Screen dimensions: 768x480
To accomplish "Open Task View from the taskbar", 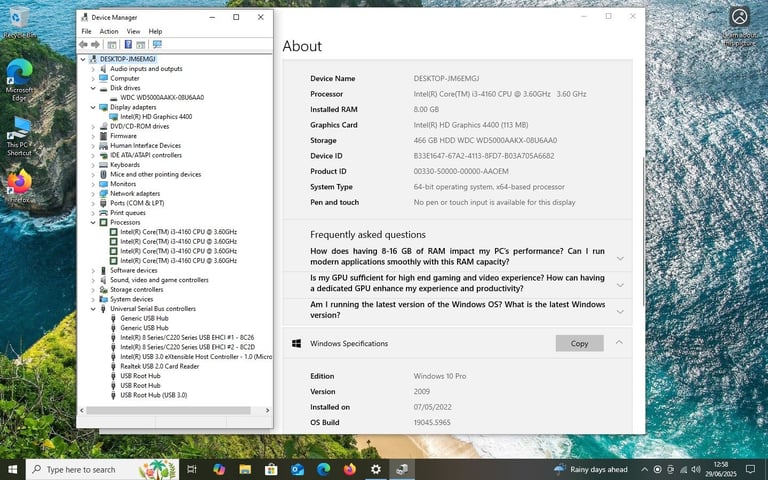I will point(192,470).
